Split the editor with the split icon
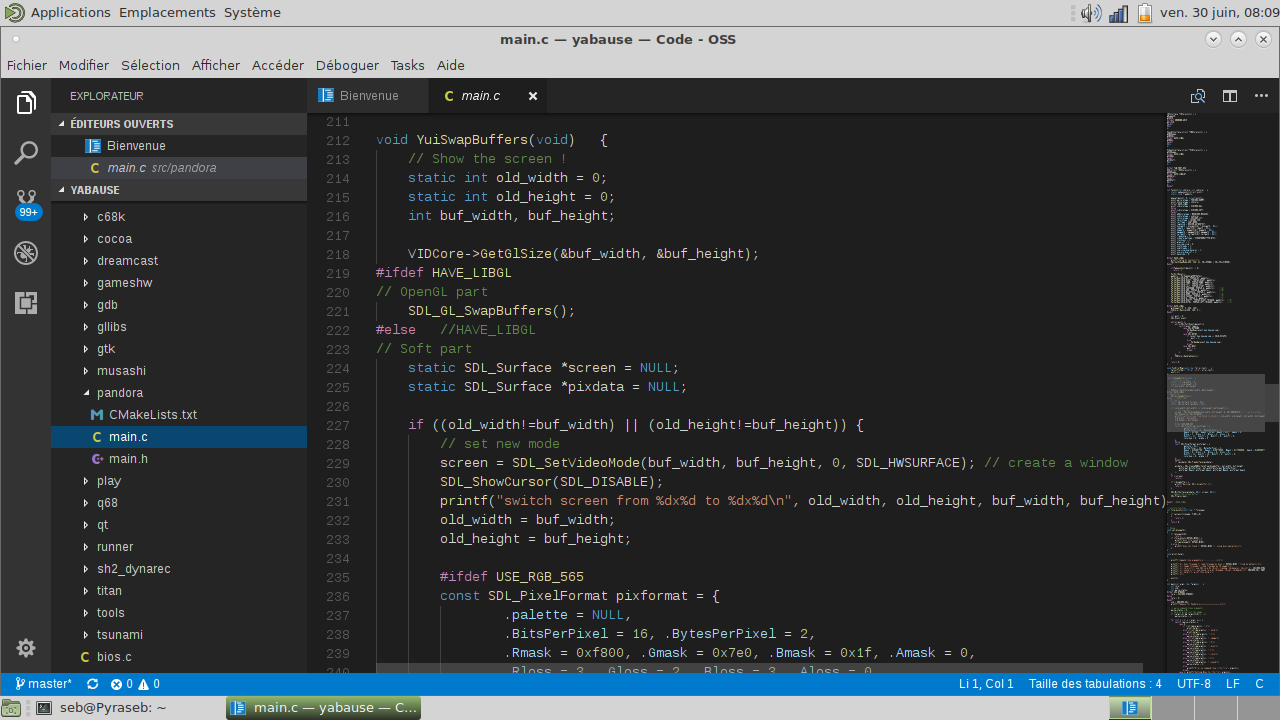The image size is (1280, 720). [x=1230, y=96]
